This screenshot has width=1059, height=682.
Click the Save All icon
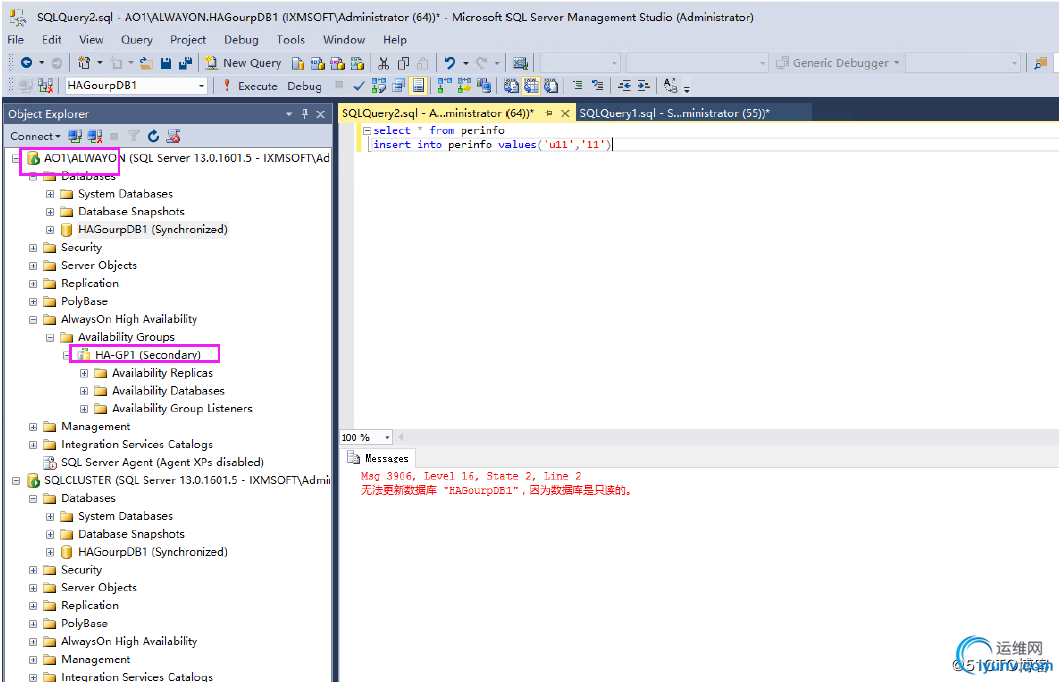(185, 63)
